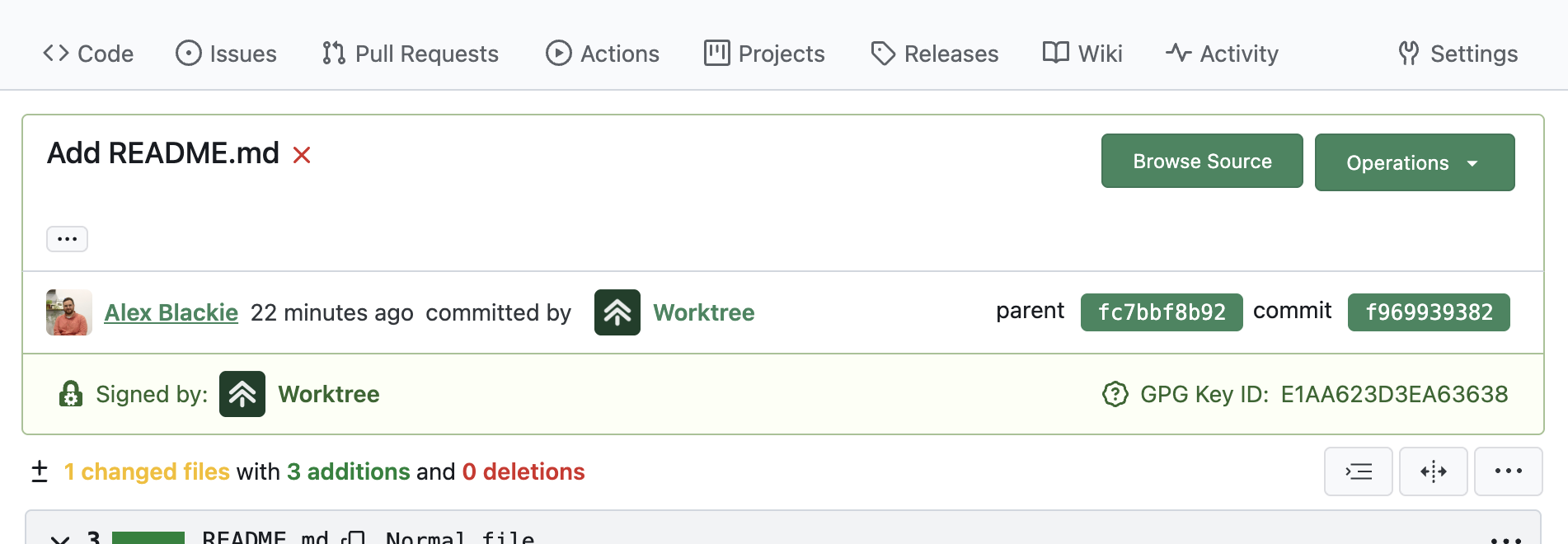Toggle unified diff view icon
The width and height of the screenshot is (1568, 544).
point(1358,471)
